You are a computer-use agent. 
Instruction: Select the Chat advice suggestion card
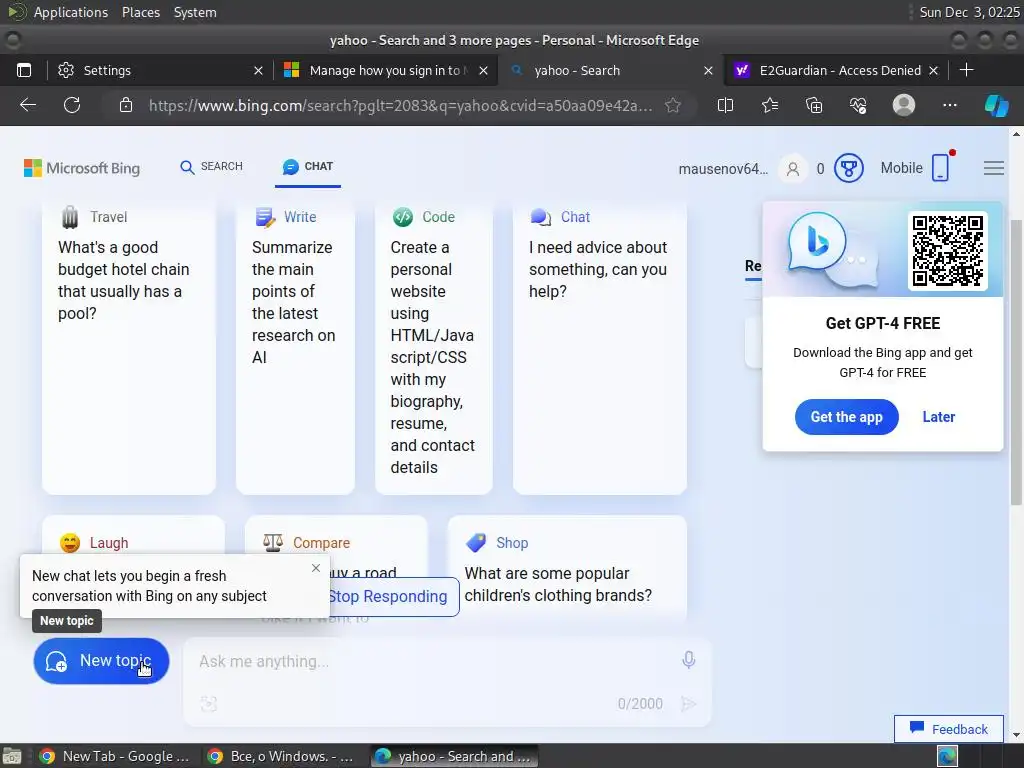click(x=600, y=347)
